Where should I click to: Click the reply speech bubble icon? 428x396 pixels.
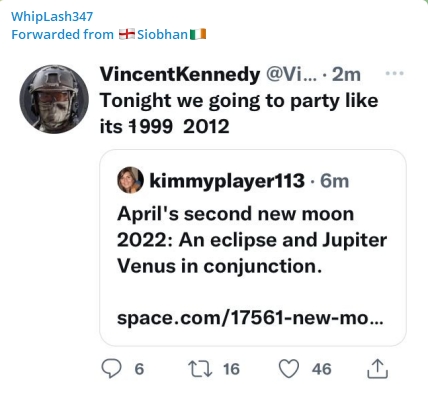(x=111, y=368)
